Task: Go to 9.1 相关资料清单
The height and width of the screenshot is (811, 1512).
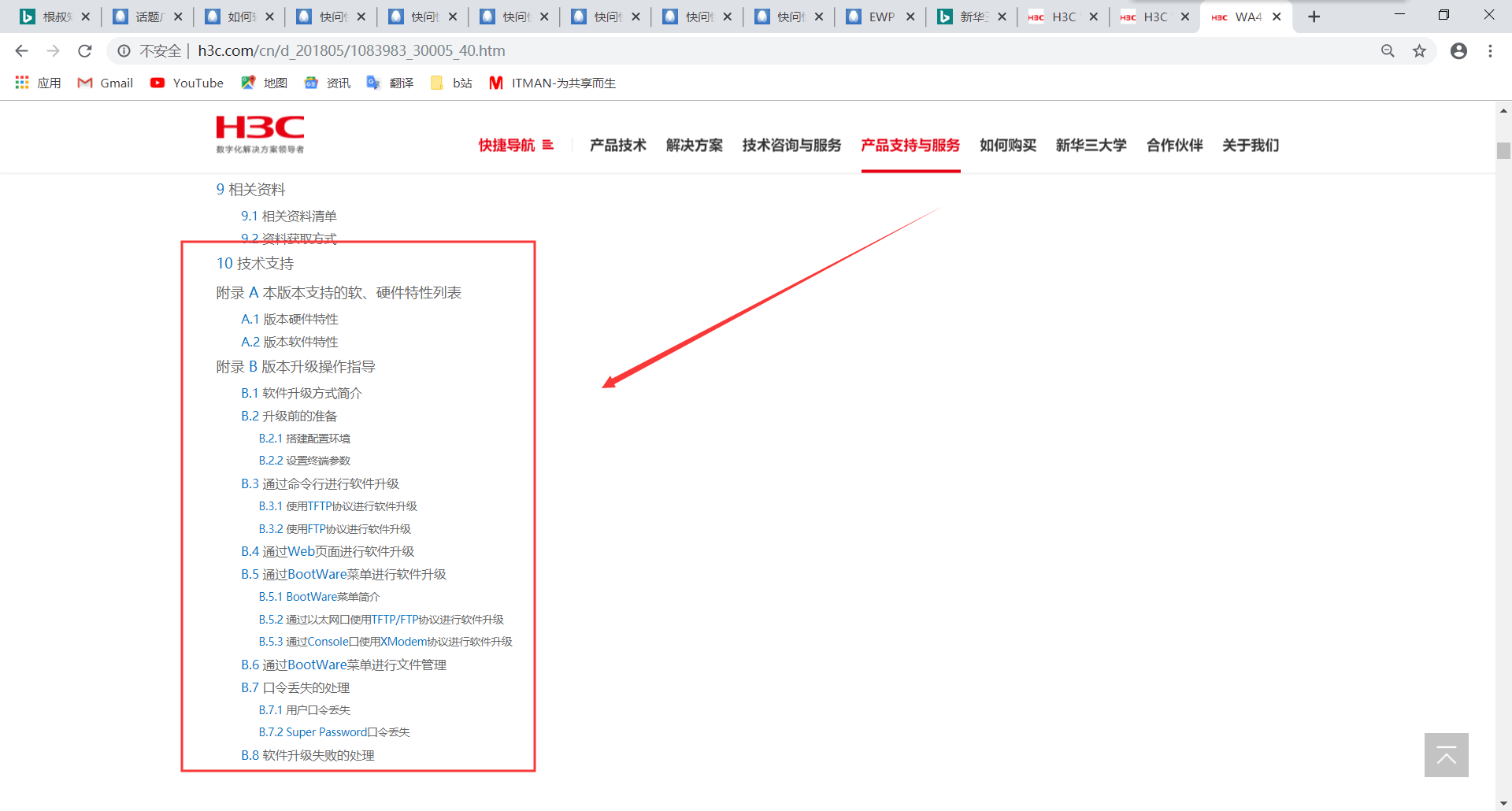Action: [288, 216]
